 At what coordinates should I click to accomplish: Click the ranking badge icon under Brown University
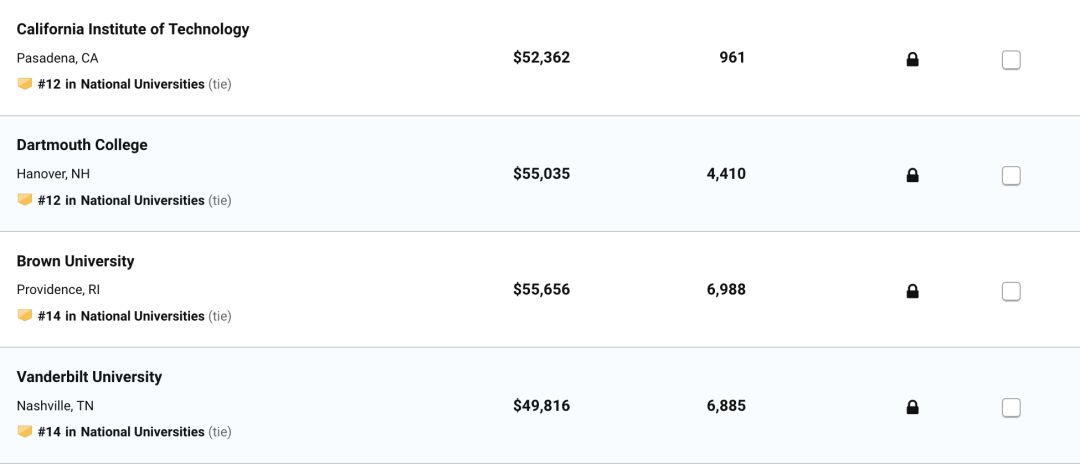click(25, 315)
